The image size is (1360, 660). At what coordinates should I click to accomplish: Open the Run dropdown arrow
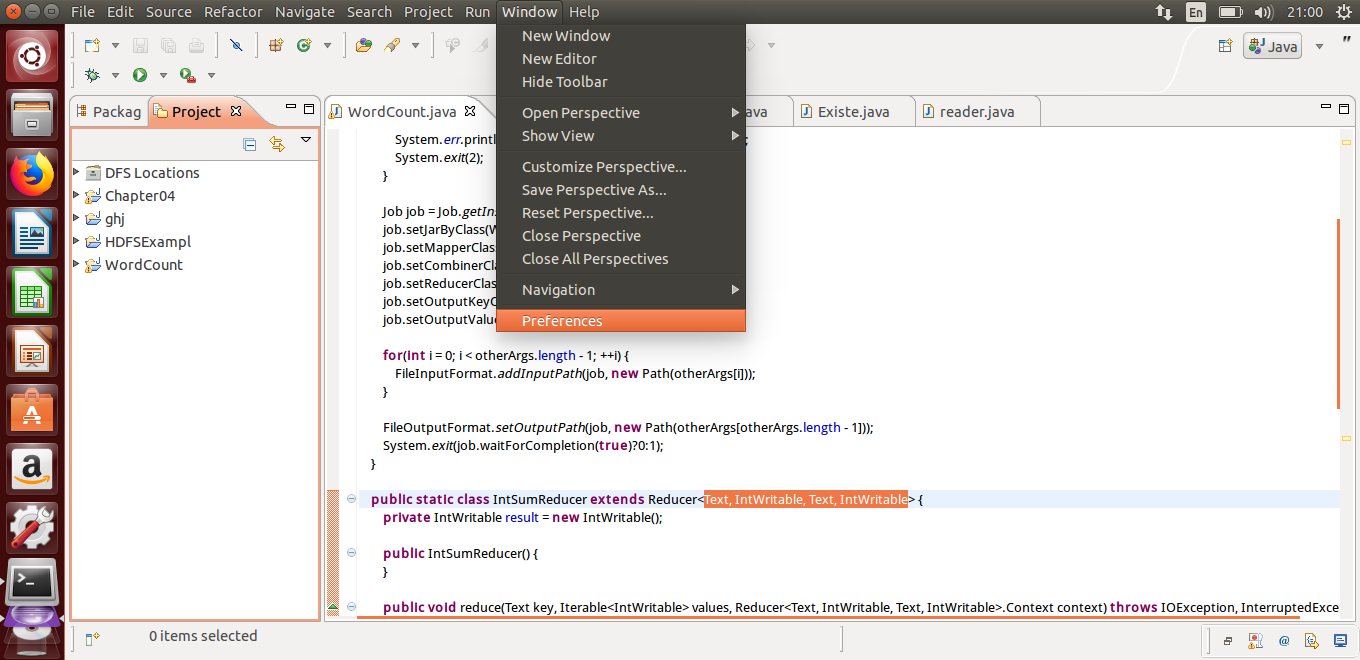pyautogui.click(x=162, y=76)
